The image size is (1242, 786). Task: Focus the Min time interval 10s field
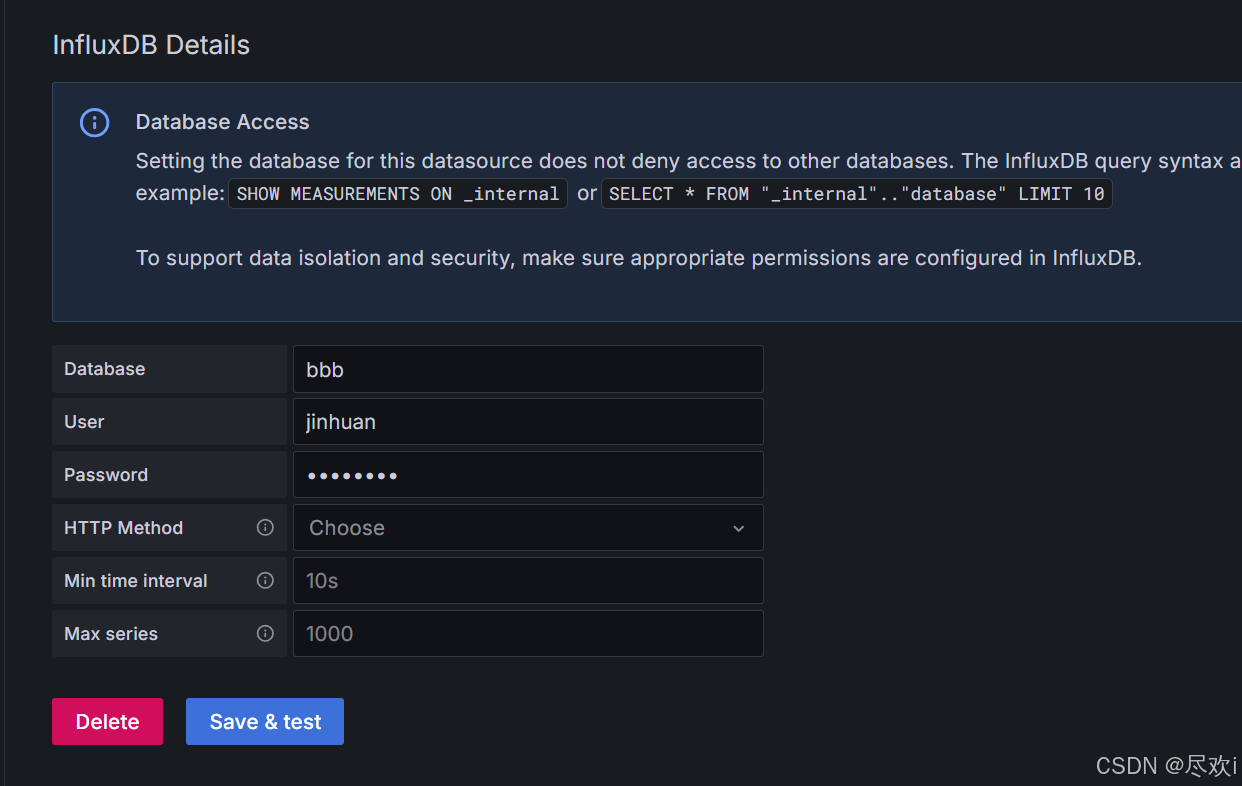click(528, 581)
